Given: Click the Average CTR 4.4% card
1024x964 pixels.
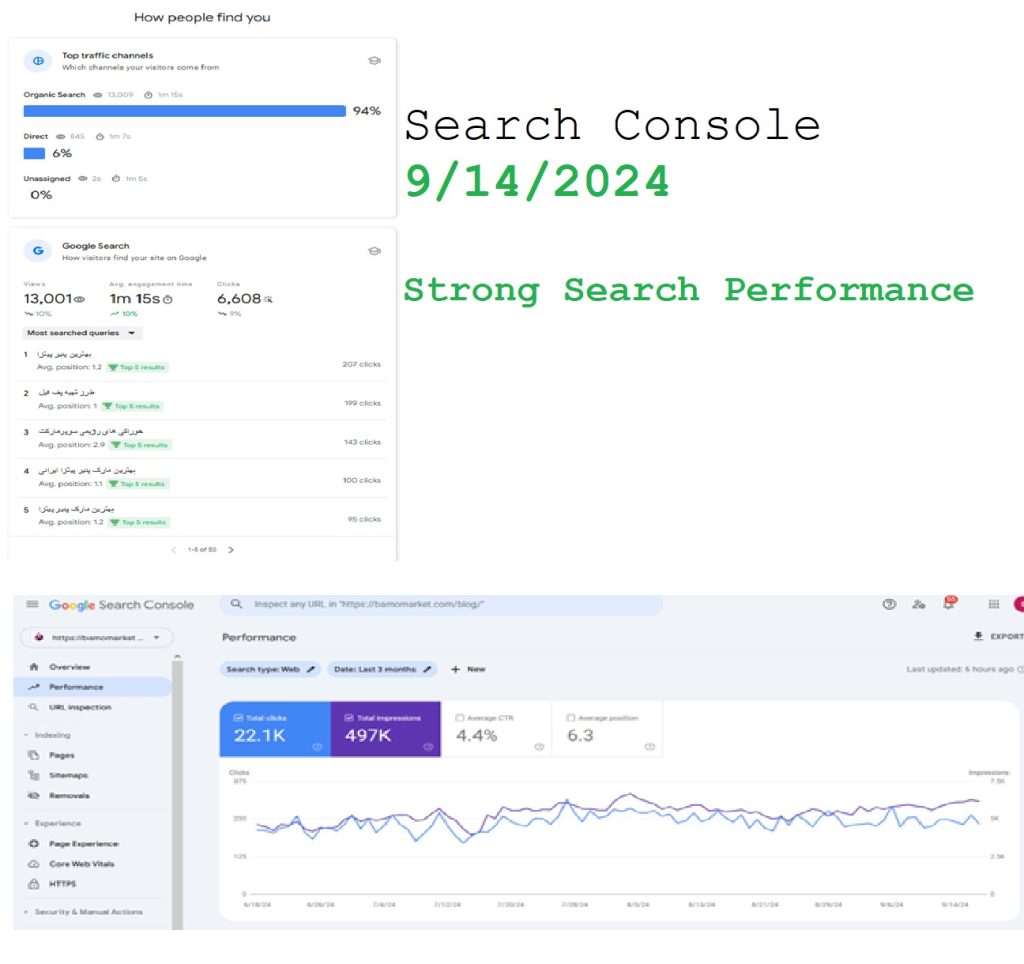Looking at the screenshot, I should [x=496, y=729].
